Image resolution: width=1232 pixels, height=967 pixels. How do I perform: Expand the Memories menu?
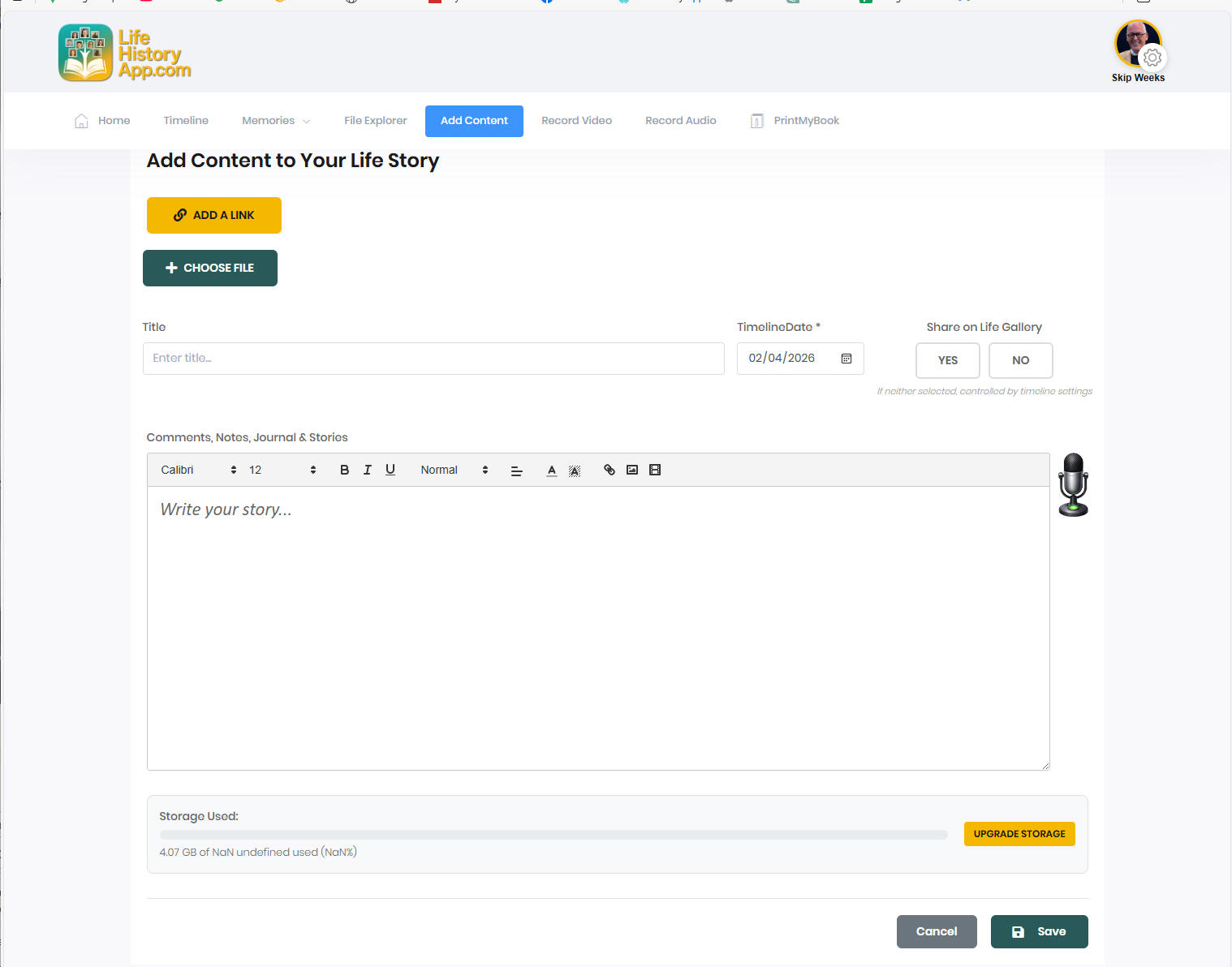tap(276, 121)
